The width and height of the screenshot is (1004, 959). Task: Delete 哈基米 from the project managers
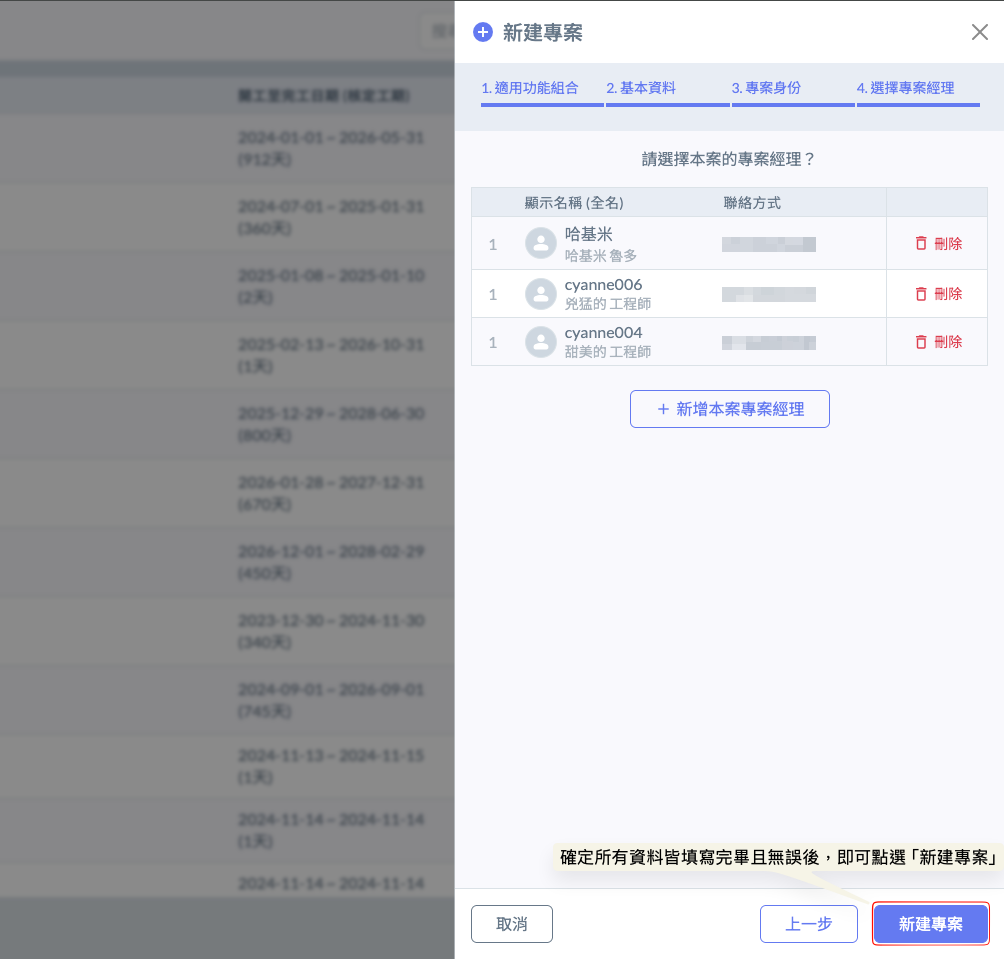[x=938, y=243]
